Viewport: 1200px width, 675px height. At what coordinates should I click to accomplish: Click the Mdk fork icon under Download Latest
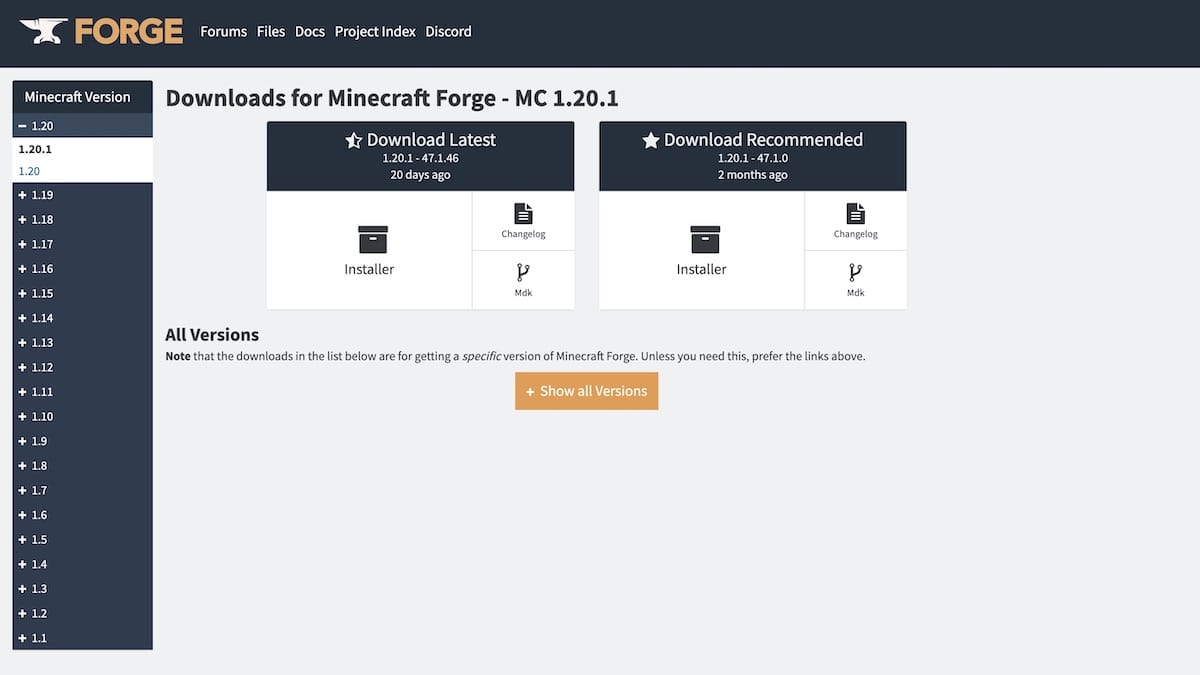[x=523, y=272]
